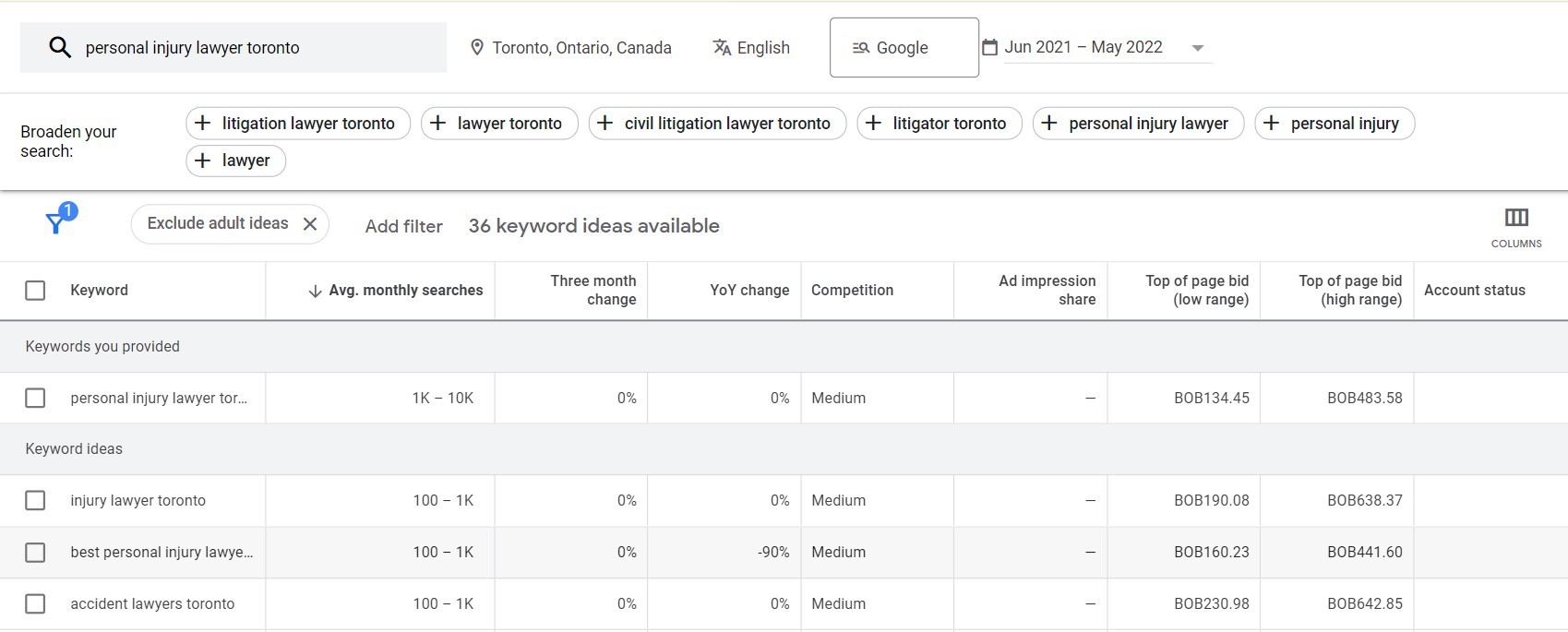Open the Google search network selector
The image size is (1568, 632).
click(903, 48)
